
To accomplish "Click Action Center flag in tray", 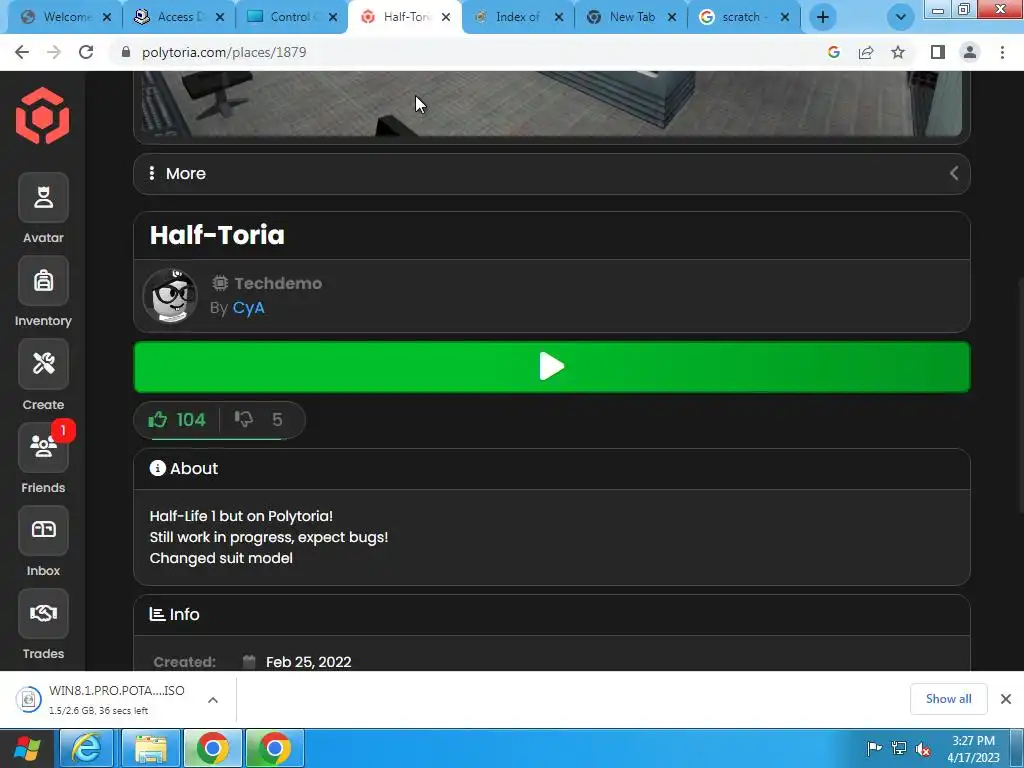I will (x=874, y=748).
